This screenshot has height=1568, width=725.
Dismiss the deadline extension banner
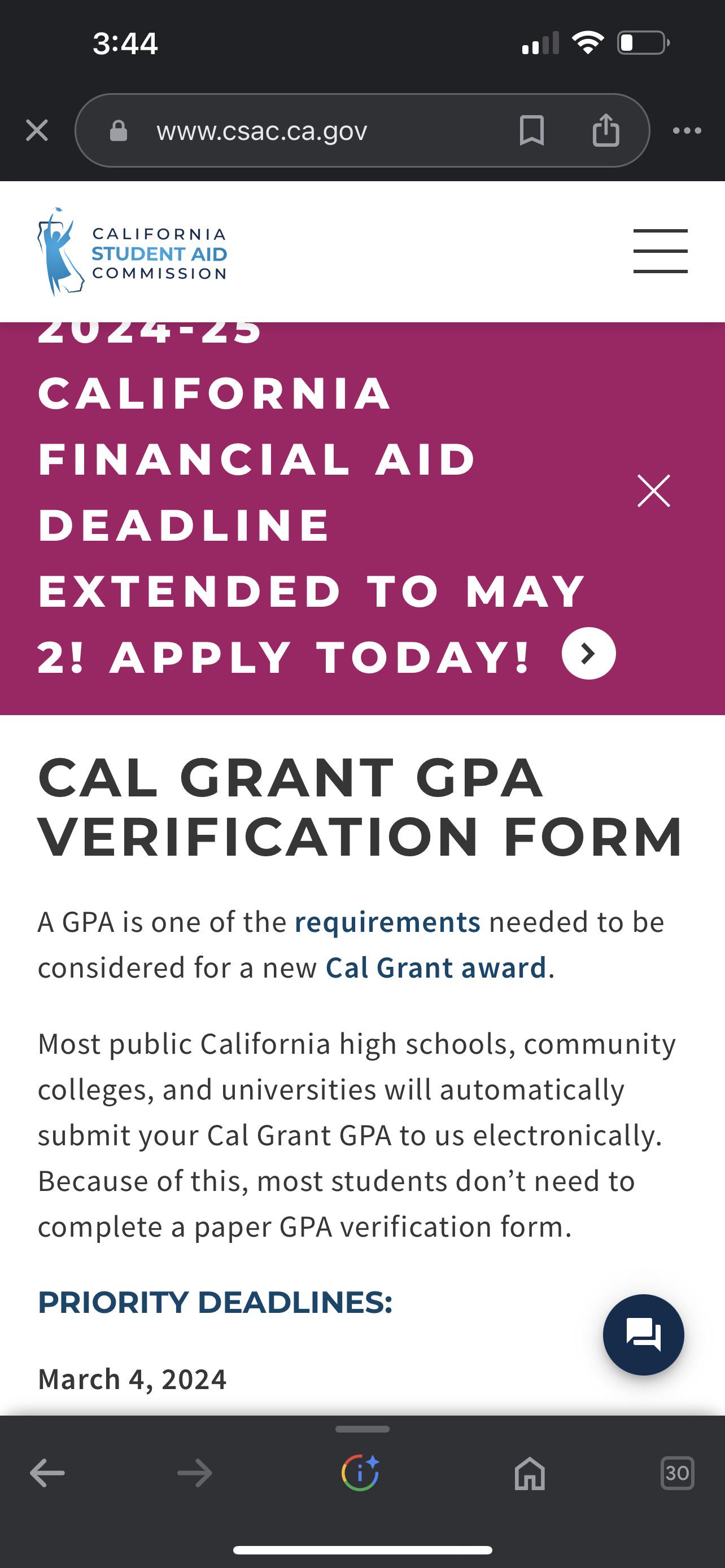pos(653,490)
